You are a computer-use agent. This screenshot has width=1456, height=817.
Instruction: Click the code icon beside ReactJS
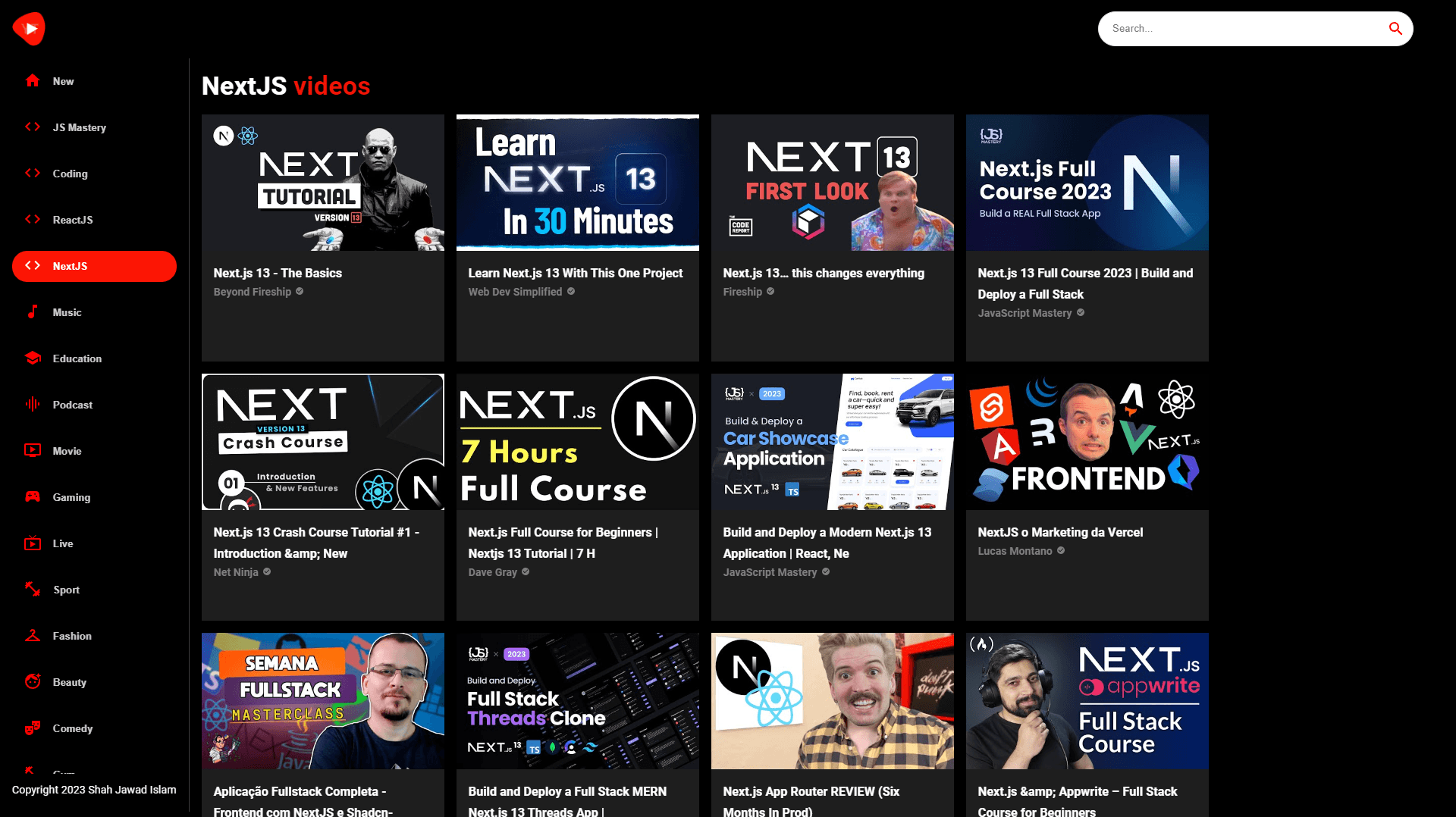(x=33, y=219)
